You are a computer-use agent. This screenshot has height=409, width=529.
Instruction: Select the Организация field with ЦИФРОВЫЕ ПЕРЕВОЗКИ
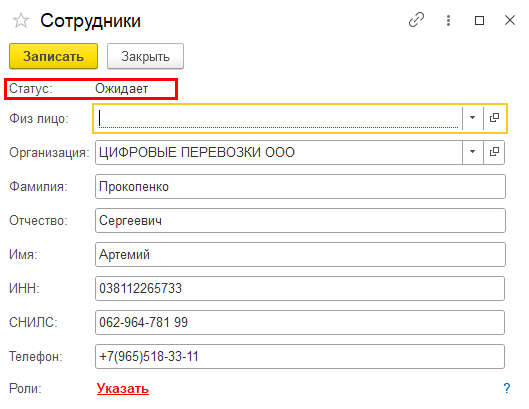(x=278, y=152)
